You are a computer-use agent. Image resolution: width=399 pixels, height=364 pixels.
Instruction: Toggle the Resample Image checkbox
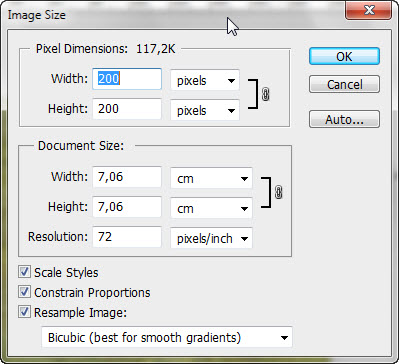click(24, 312)
